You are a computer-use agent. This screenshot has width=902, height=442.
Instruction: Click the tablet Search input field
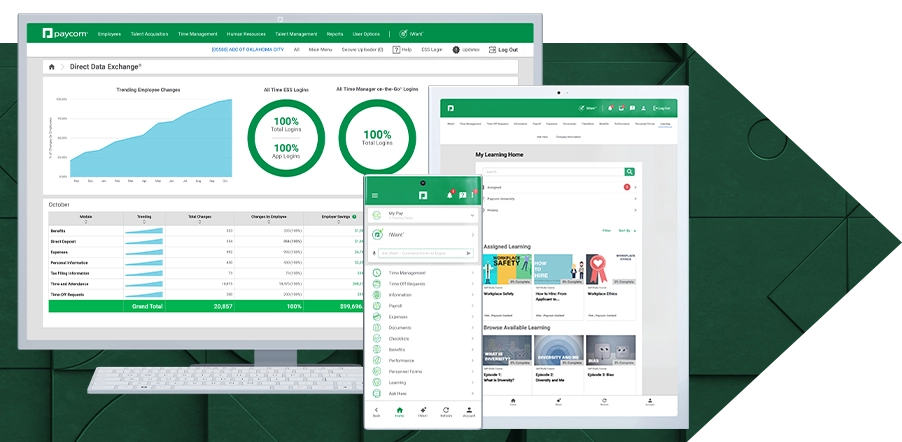(x=553, y=172)
